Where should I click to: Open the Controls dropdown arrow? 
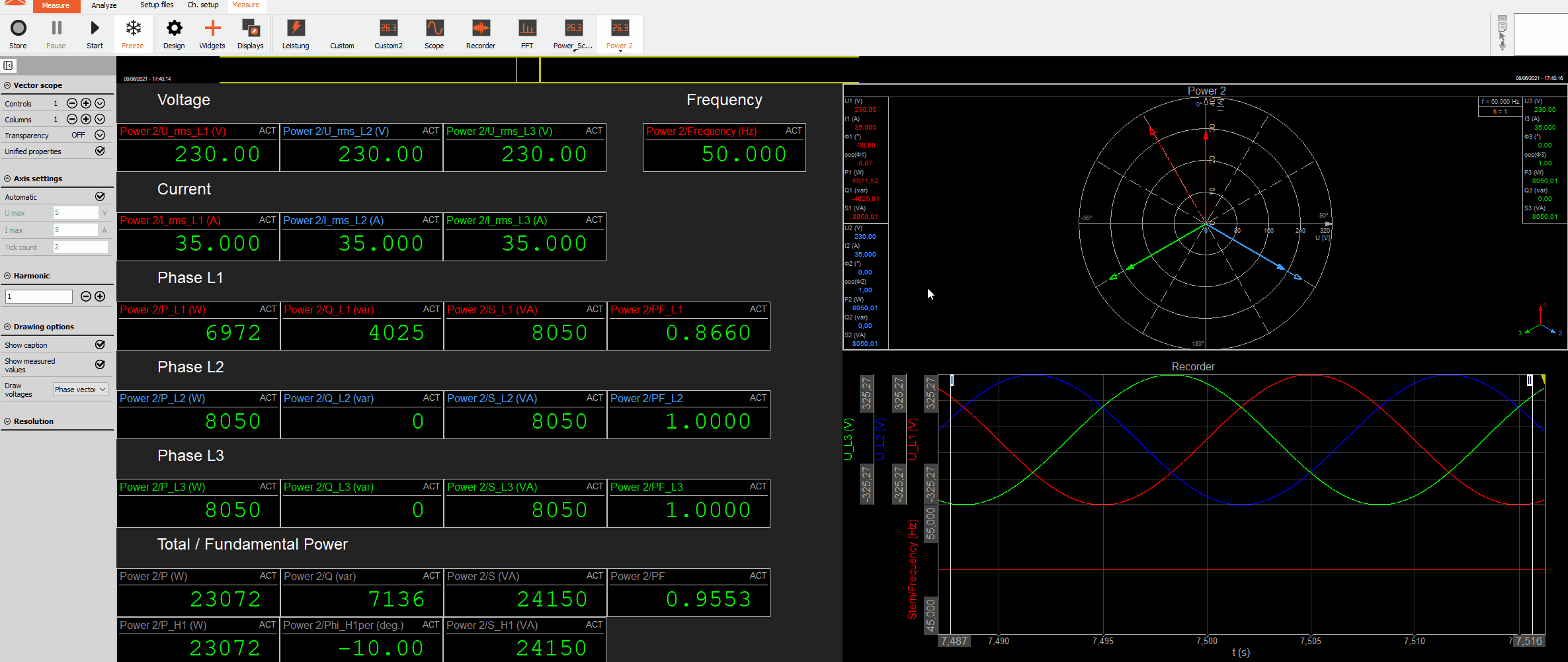point(100,103)
